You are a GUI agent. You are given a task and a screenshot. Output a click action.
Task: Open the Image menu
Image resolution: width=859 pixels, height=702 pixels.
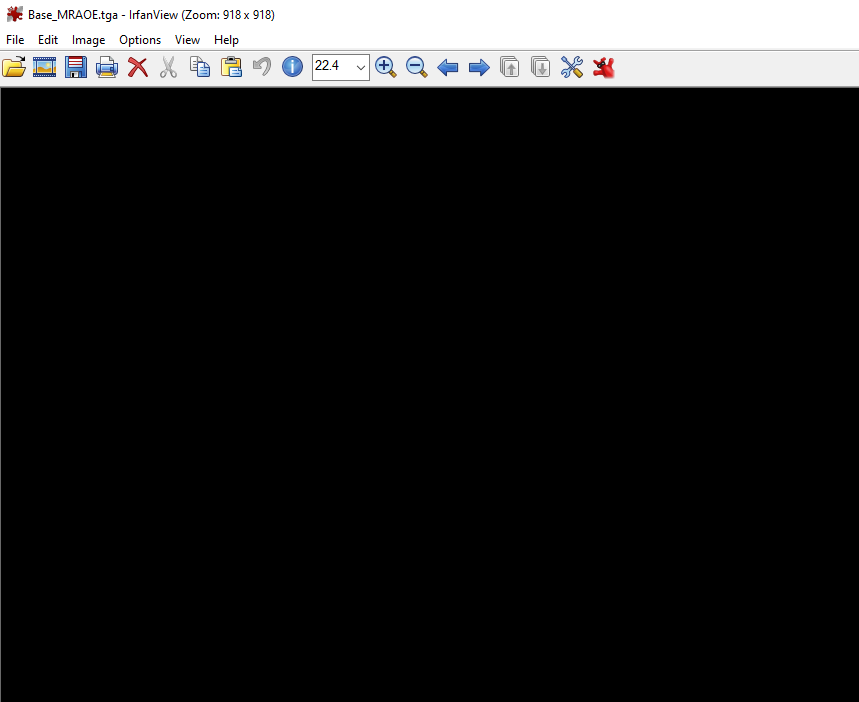click(88, 40)
